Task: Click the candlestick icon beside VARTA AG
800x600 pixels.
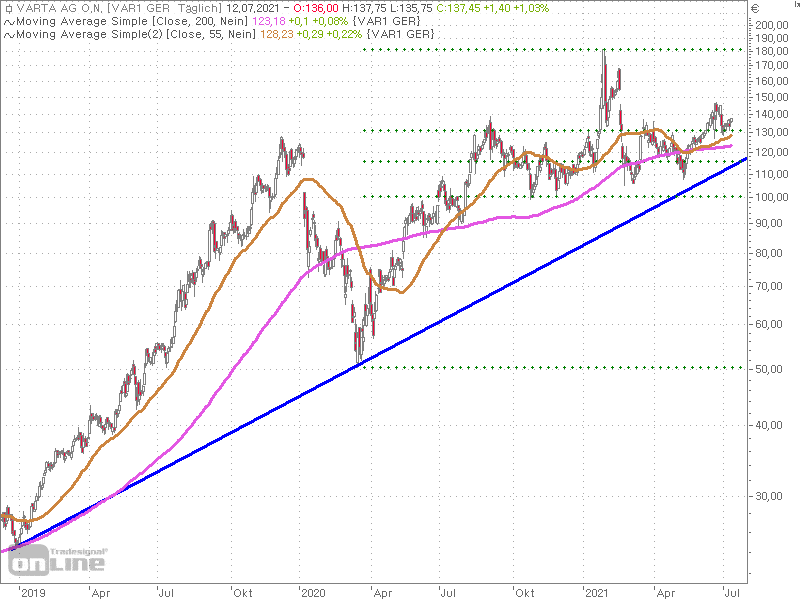Action: [x=9, y=9]
